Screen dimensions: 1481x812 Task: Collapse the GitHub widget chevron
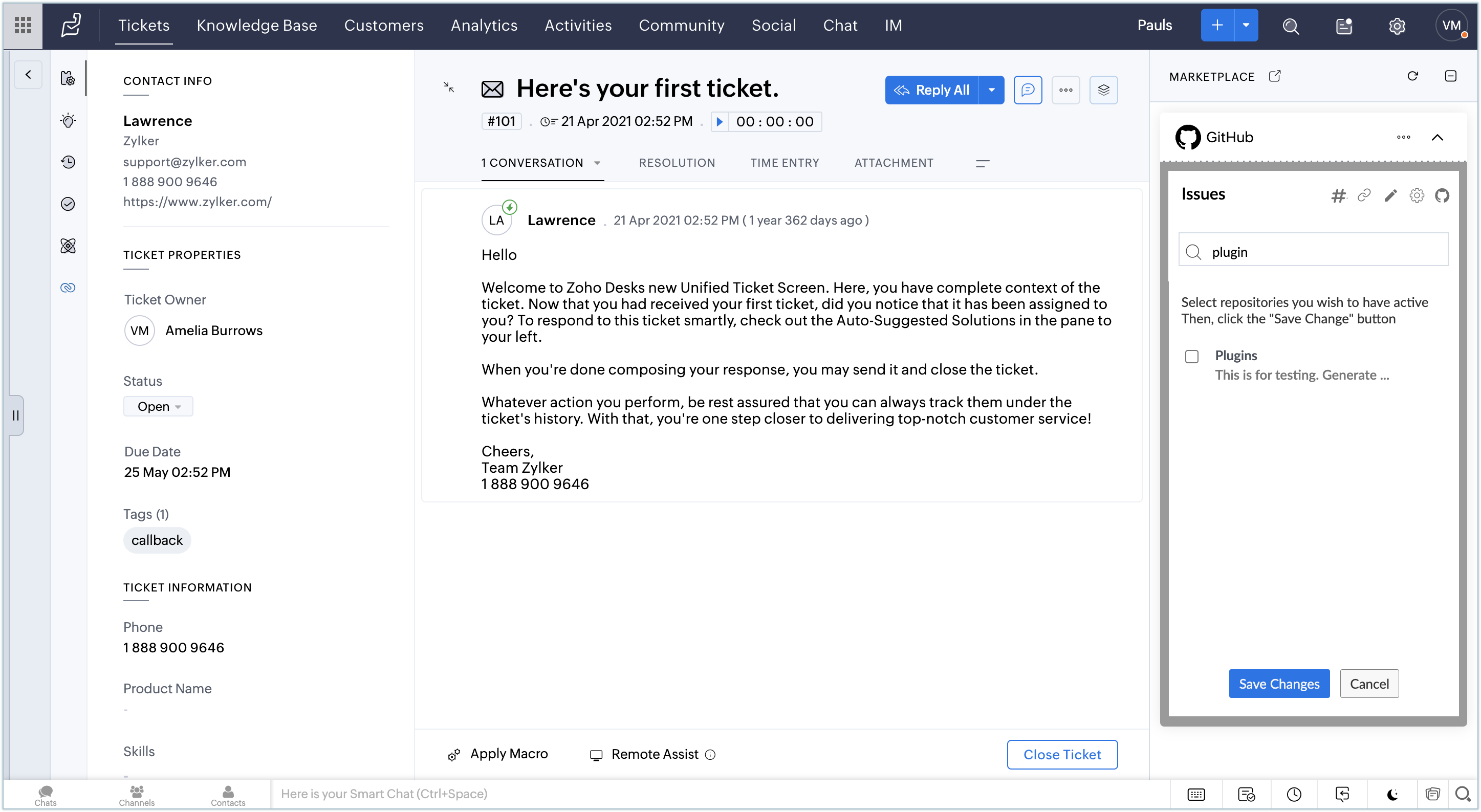tap(1436, 137)
